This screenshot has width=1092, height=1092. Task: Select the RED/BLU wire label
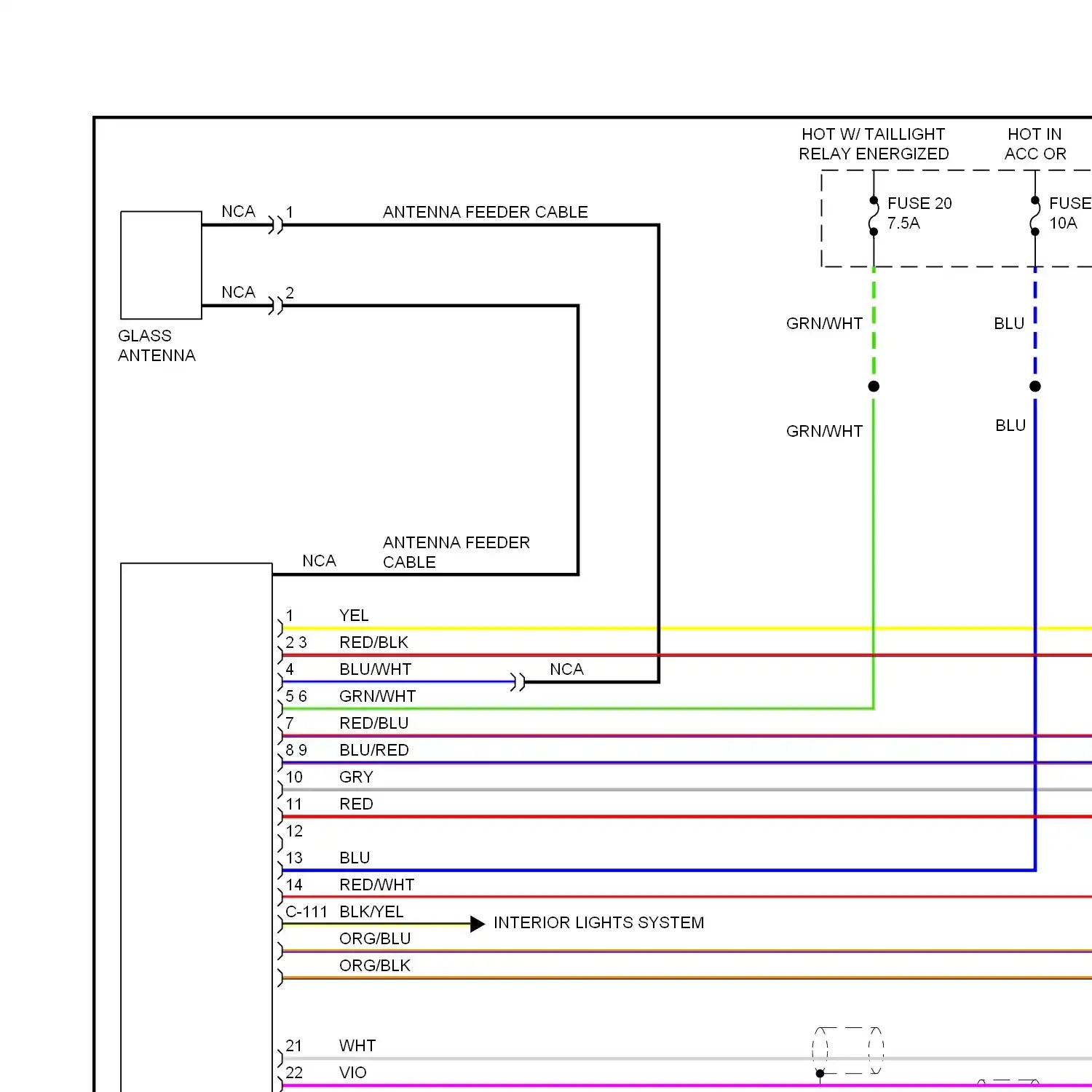click(373, 723)
